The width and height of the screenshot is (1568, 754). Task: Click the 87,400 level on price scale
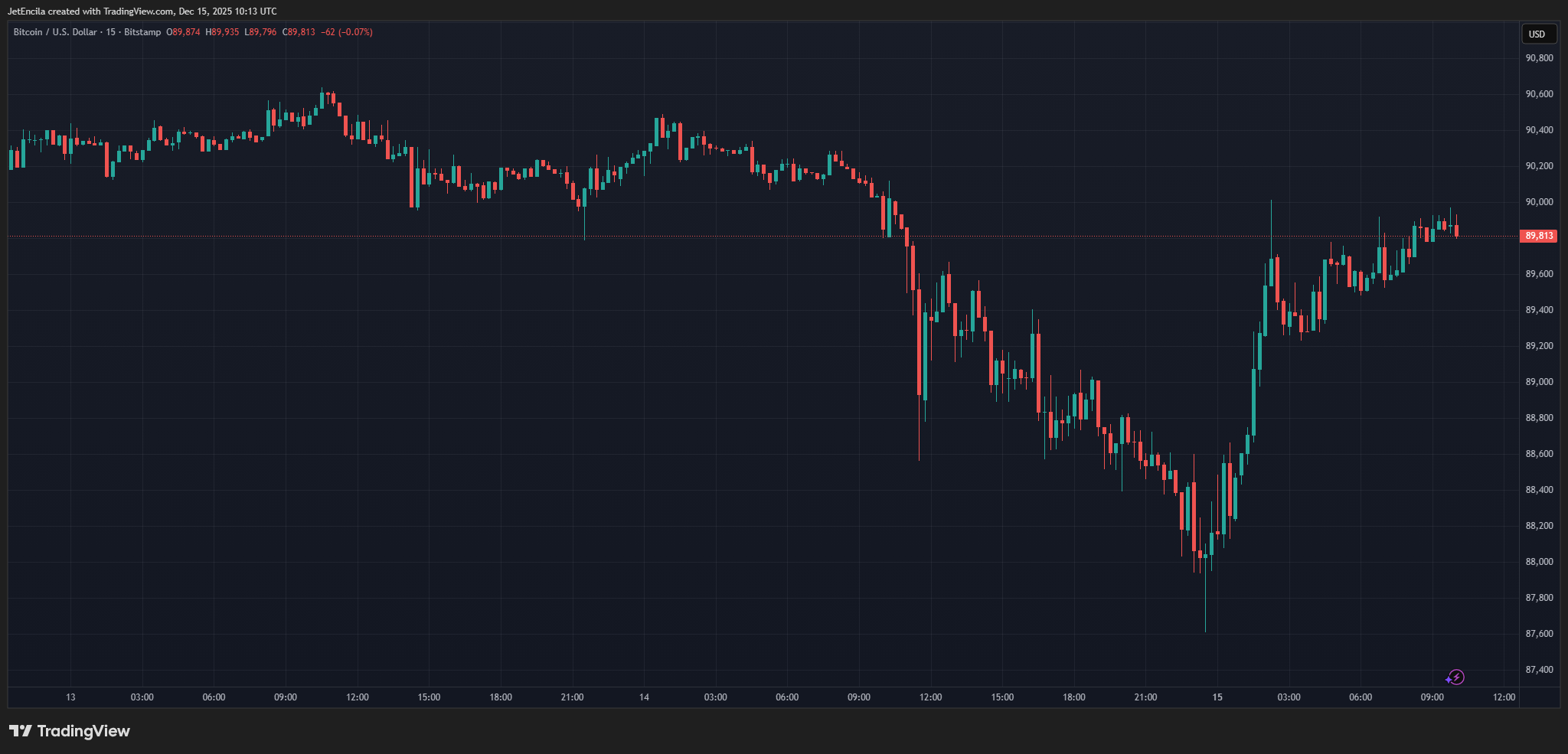pos(1539,670)
